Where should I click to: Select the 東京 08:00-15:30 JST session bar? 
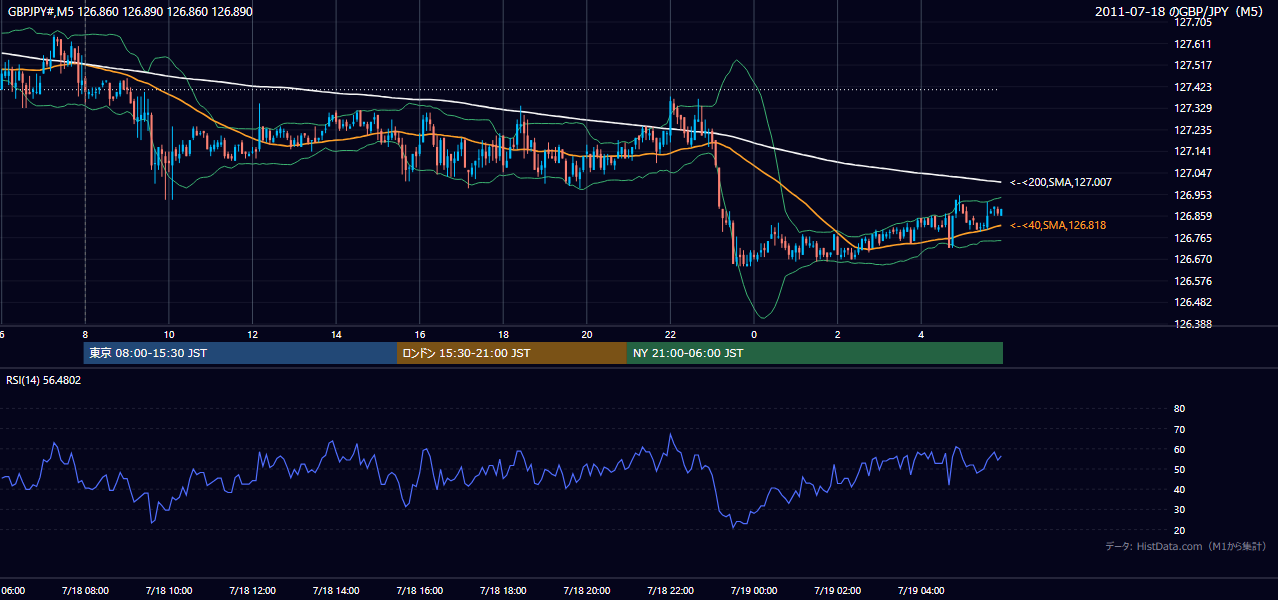241,353
